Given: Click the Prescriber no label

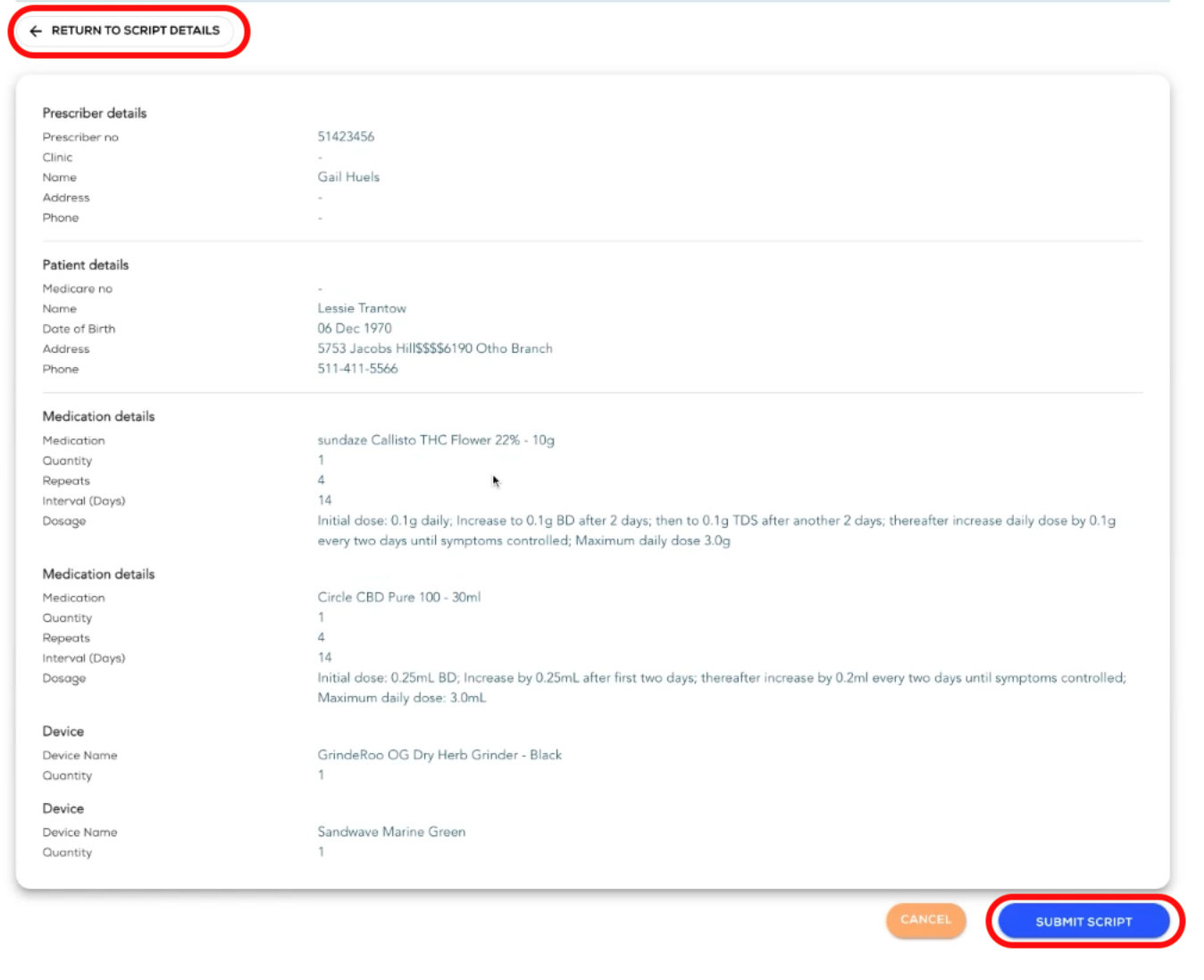Looking at the screenshot, I should (80, 138).
